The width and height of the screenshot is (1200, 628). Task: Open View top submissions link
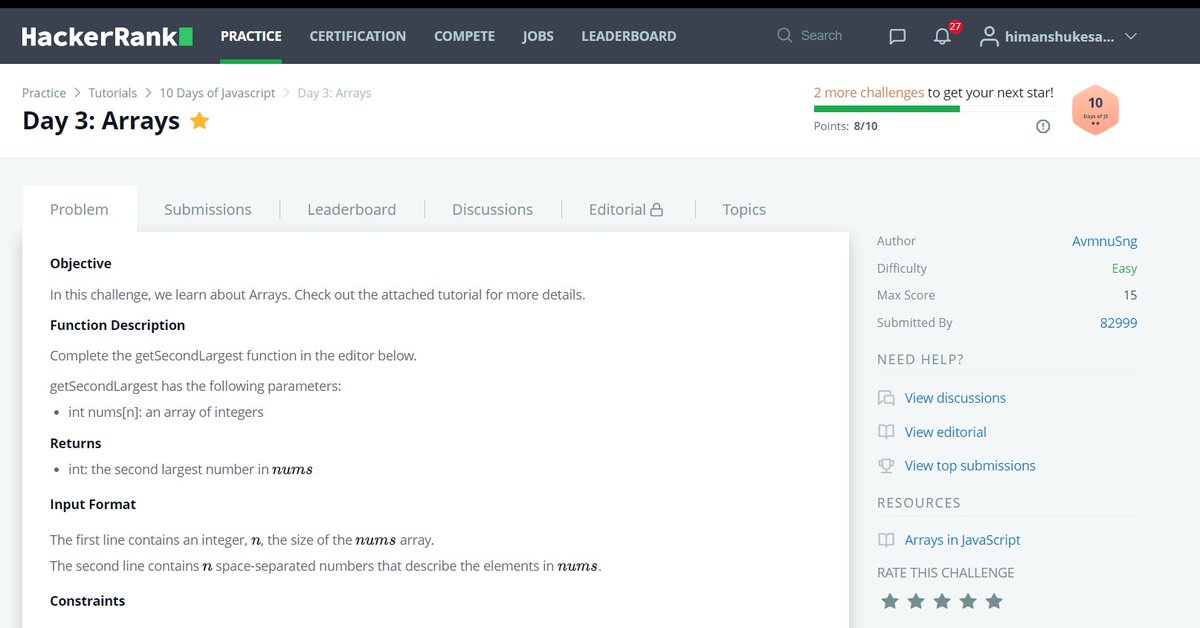(970, 466)
